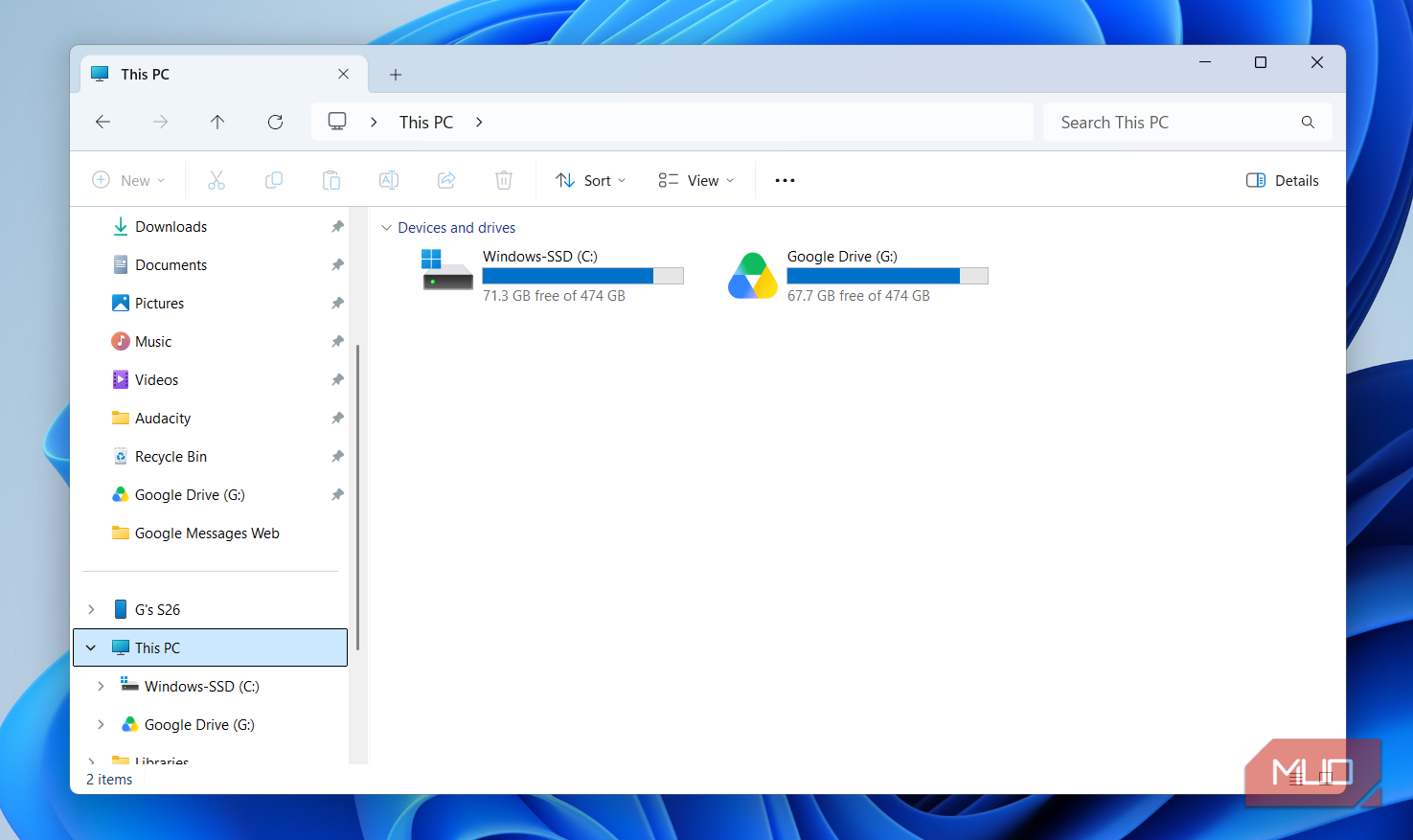Image resolution: width=1413 pixels, height=840 pixels.
Task: Click the Delete trash can icon
Action: [504, 180]
